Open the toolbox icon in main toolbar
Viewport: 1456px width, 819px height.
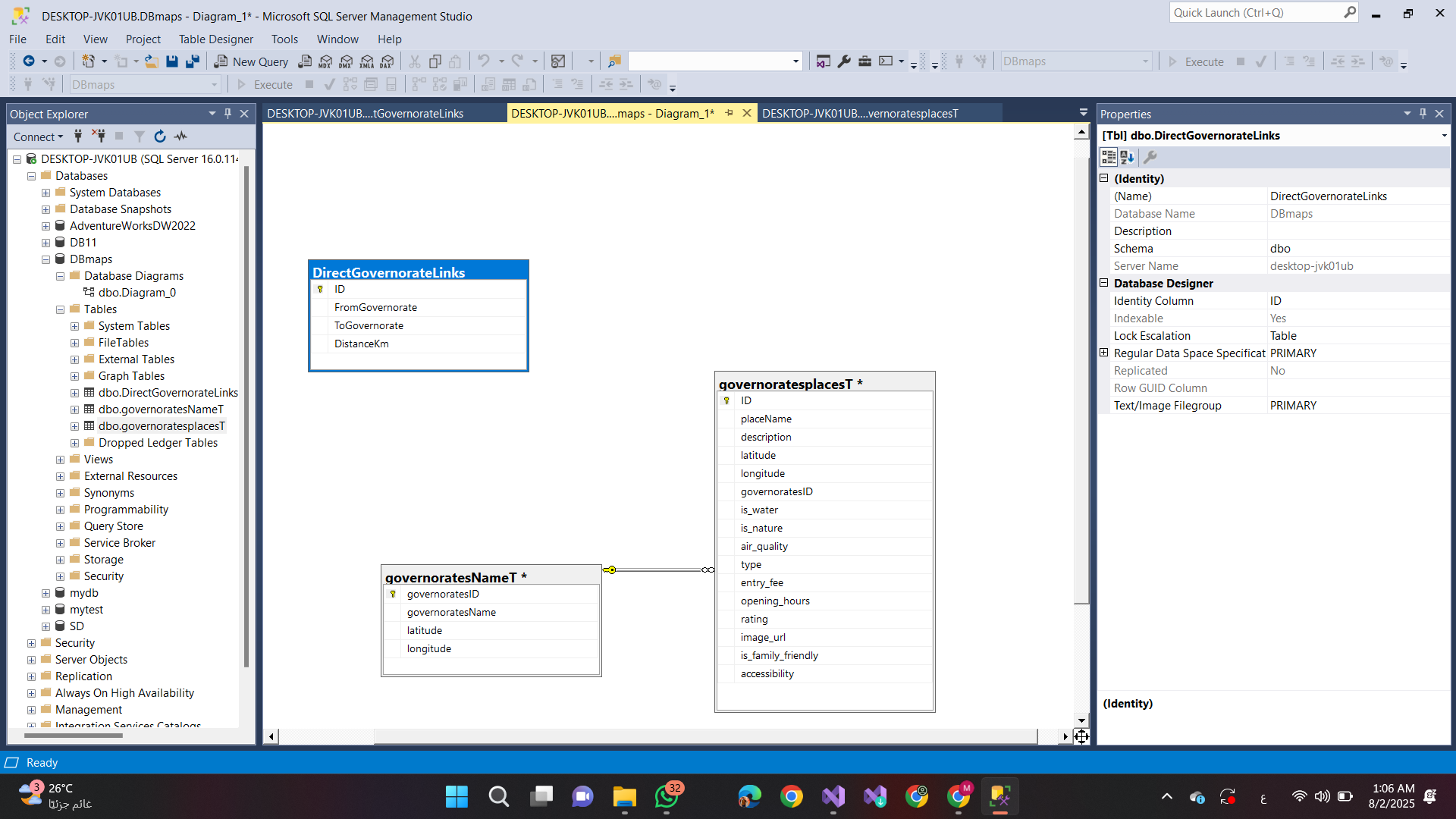pos(864,61)
